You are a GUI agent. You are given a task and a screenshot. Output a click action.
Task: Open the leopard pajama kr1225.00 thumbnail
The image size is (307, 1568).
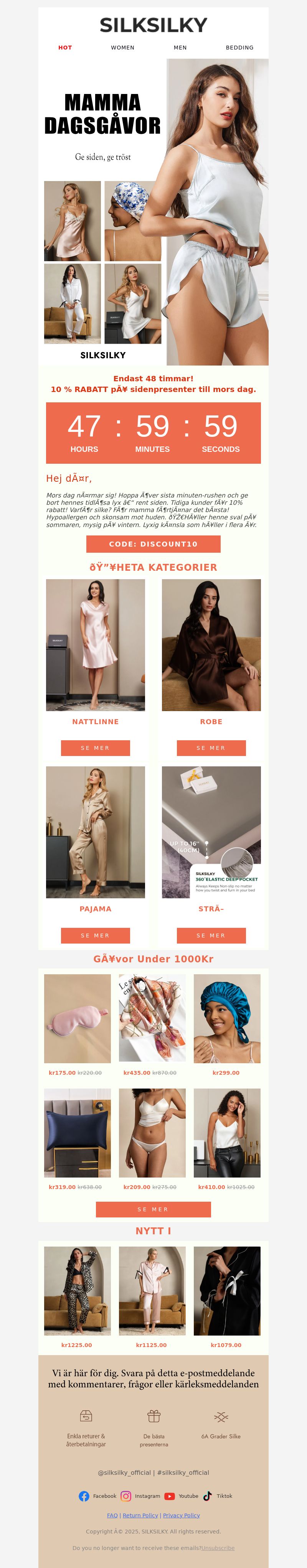click(78, 1290)
